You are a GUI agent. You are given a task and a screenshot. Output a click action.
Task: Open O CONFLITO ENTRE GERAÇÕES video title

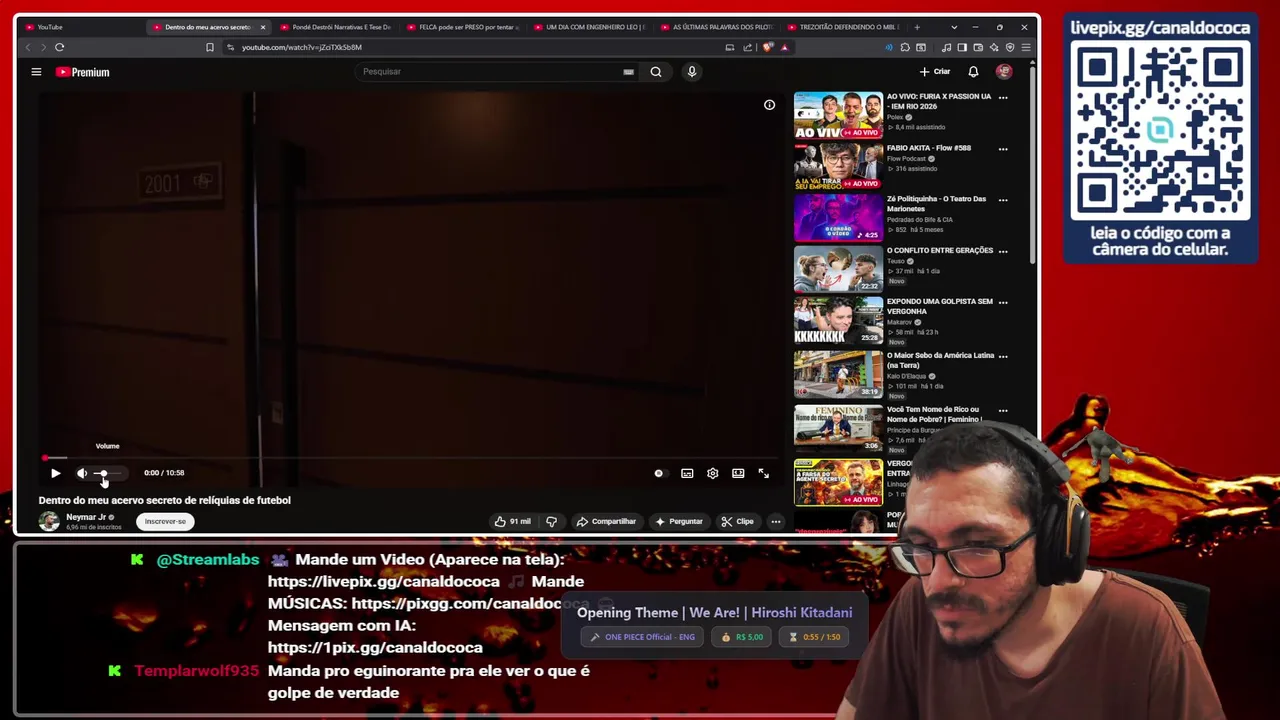940,250
